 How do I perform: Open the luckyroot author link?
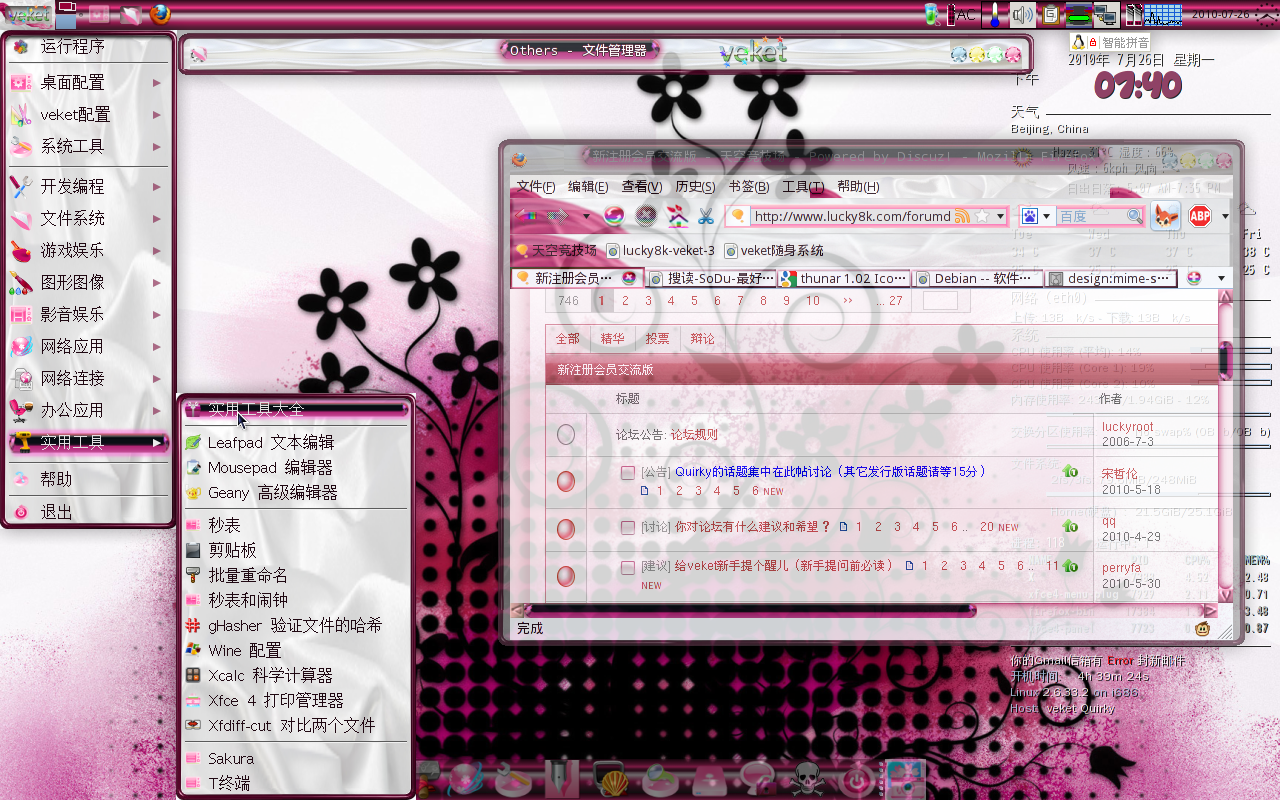coord(1128,427)
